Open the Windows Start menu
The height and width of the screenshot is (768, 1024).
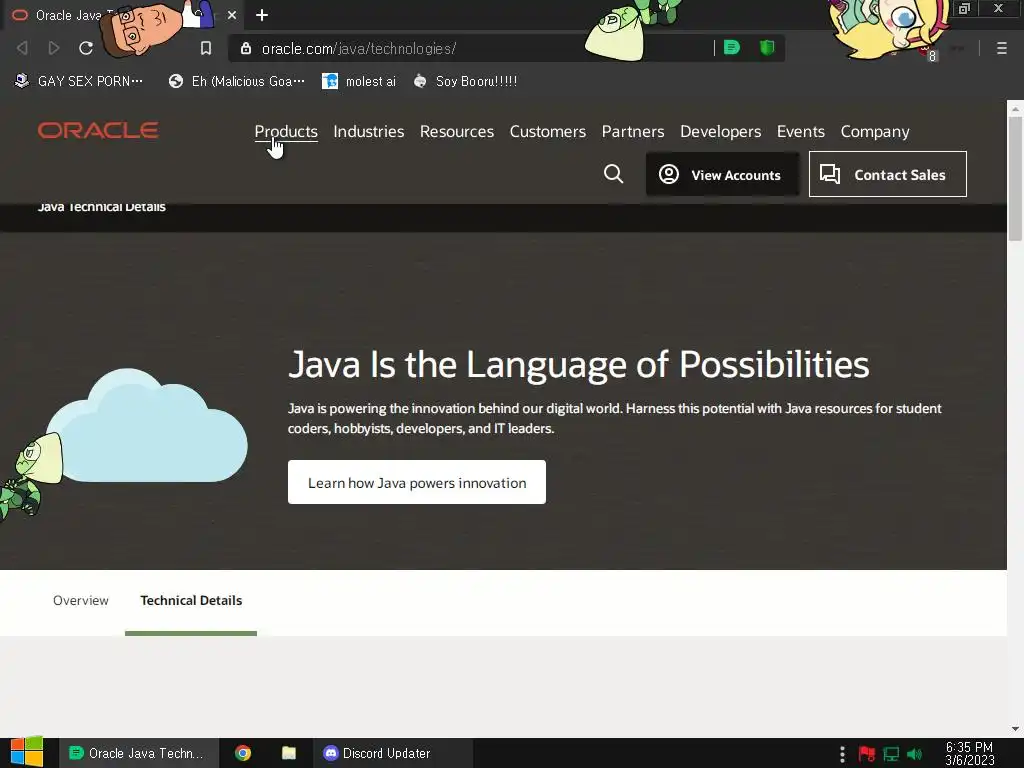[x=26, y=752]
